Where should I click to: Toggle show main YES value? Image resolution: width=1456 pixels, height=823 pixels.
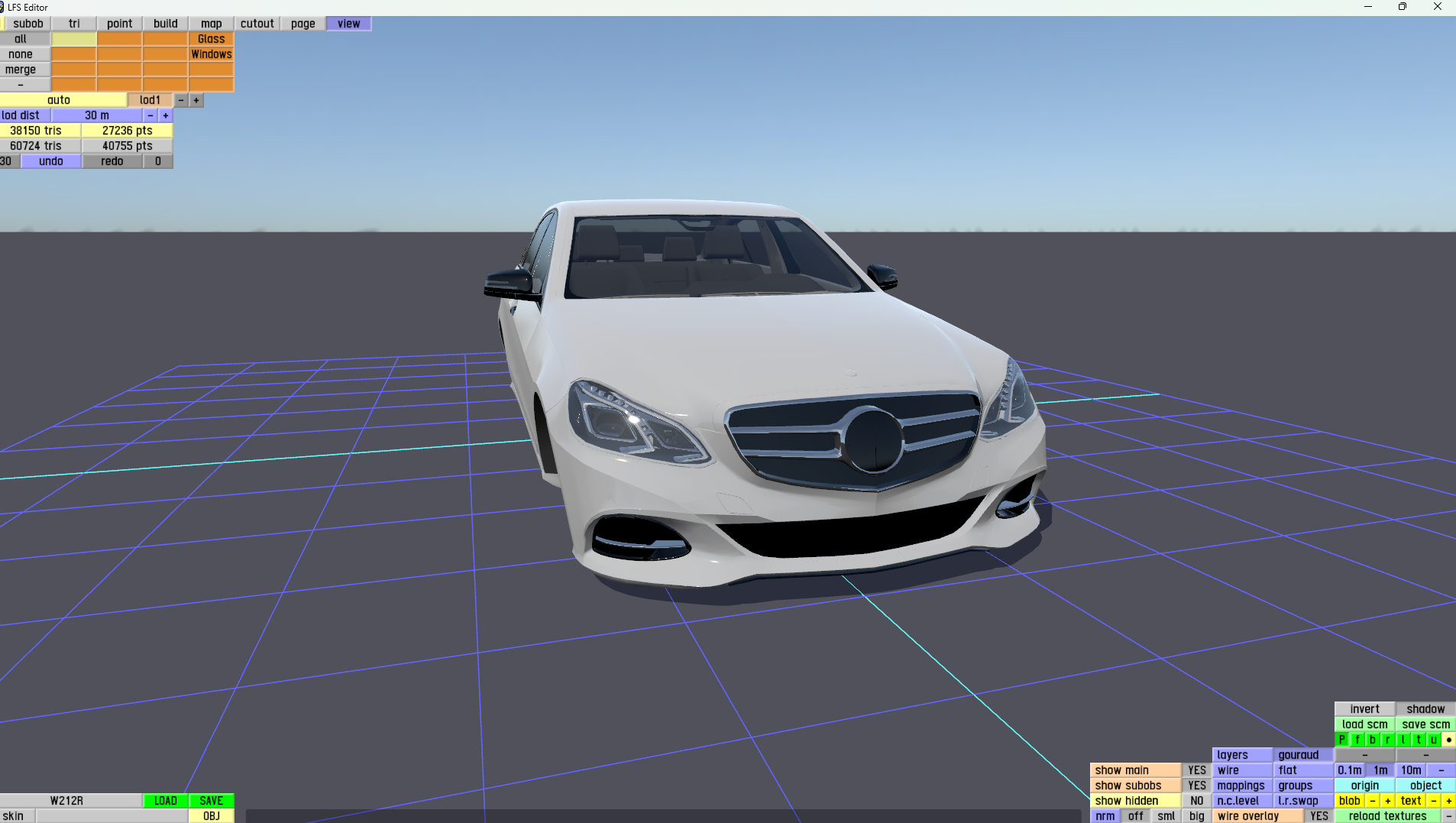(1197, 770)
